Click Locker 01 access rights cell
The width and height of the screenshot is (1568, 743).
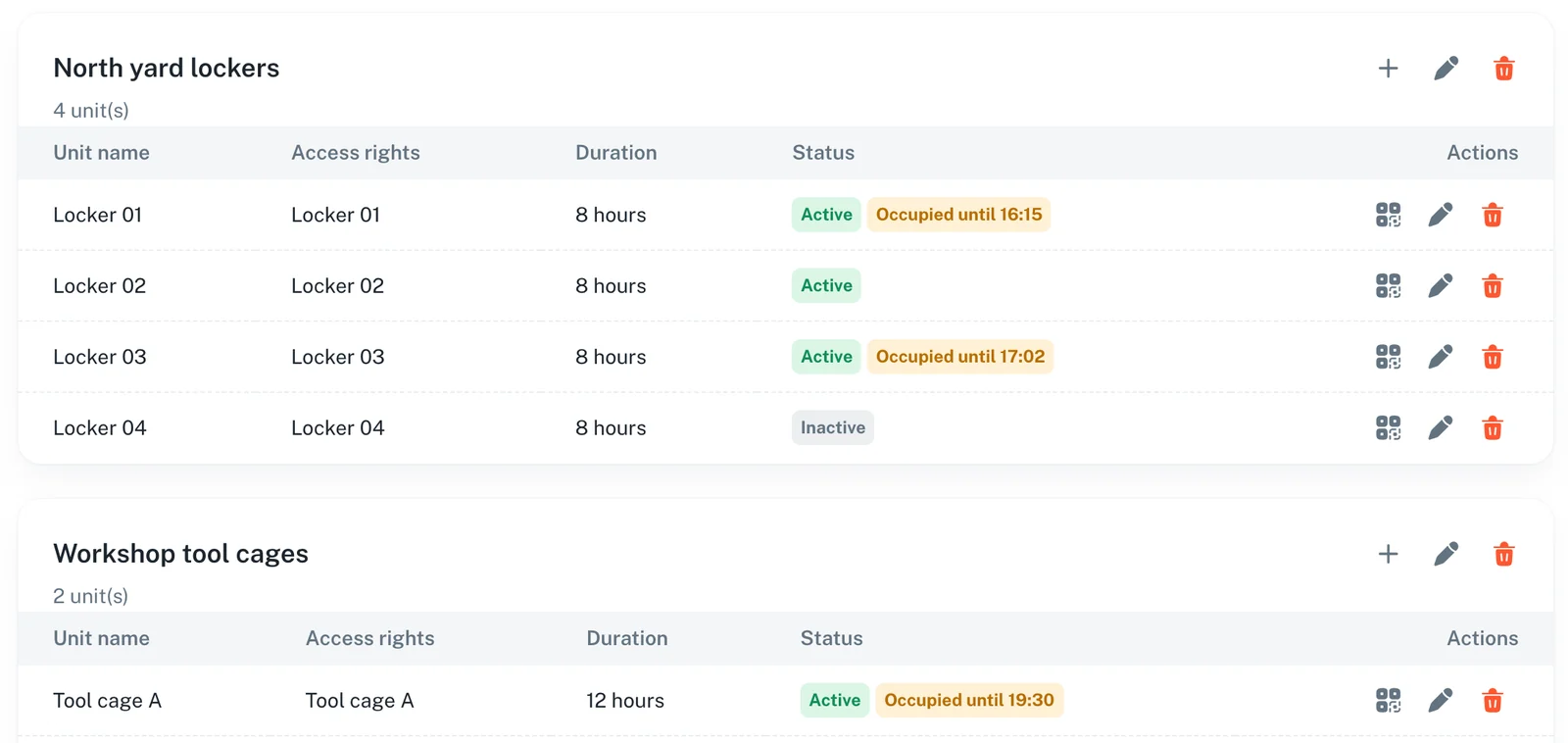coord(335,215)
